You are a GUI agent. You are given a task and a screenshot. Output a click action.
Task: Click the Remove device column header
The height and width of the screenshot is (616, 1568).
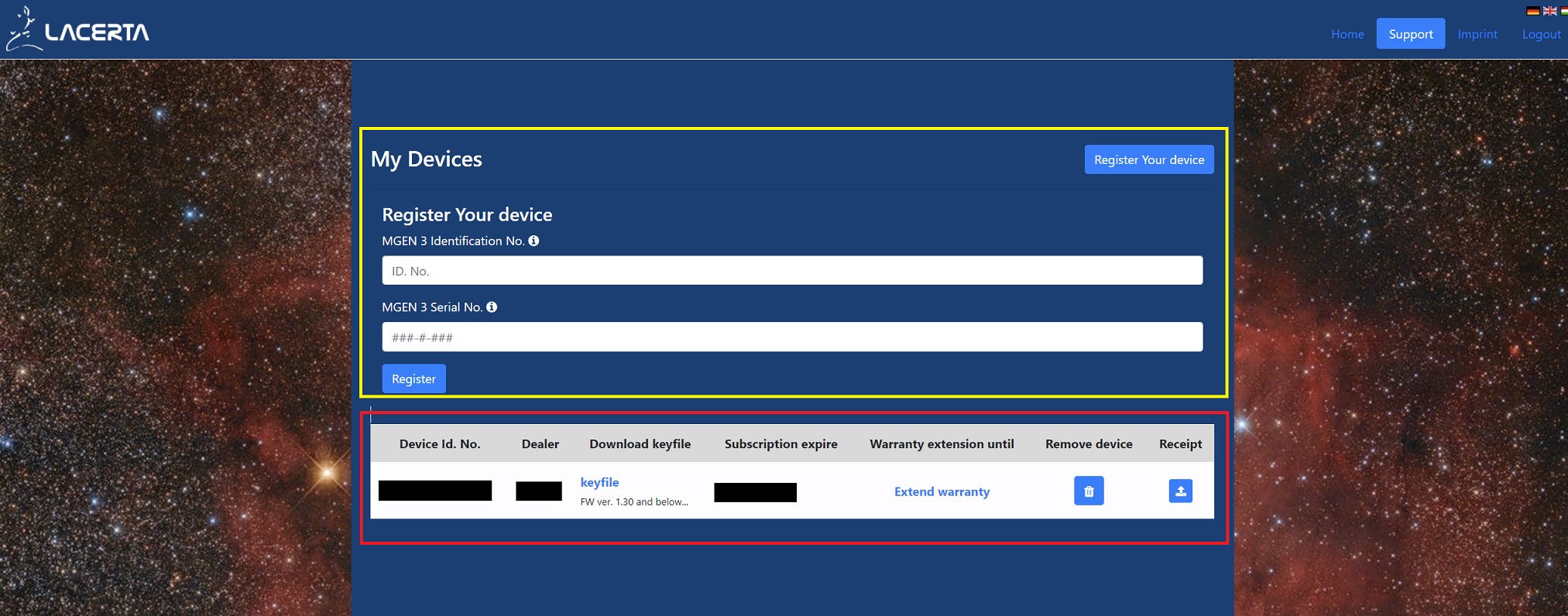(1089, 443)
